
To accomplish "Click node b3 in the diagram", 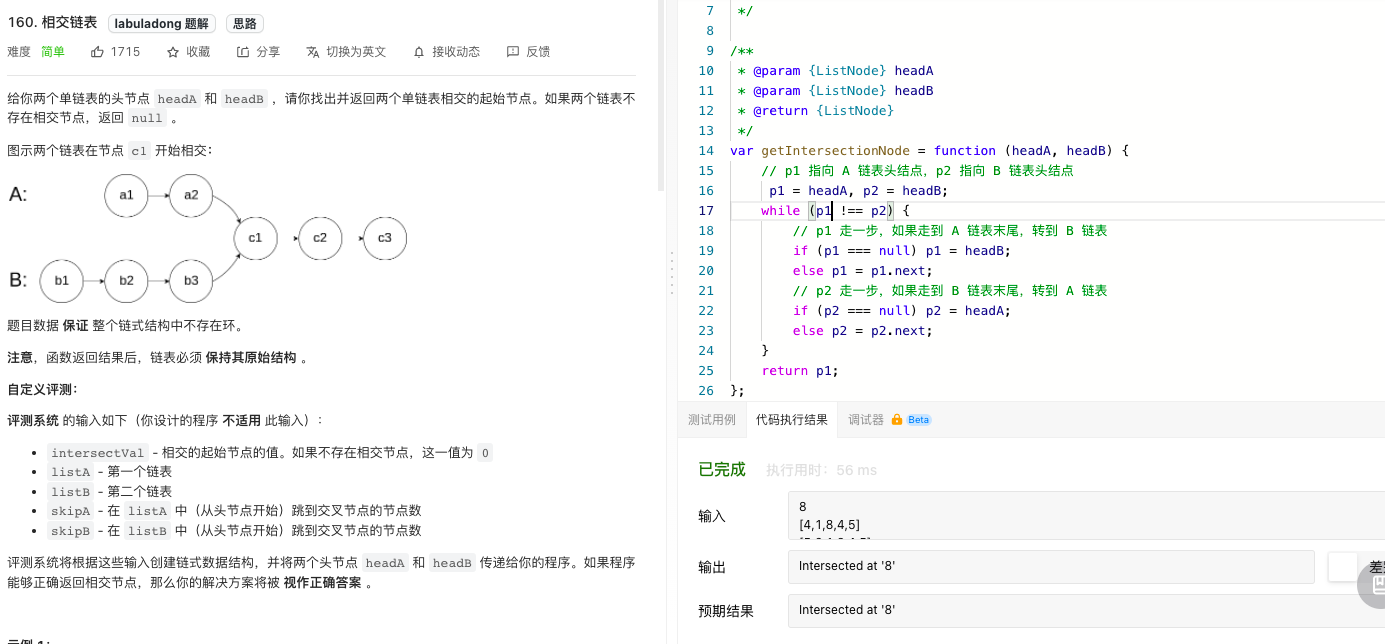I will tap(191, 281).
